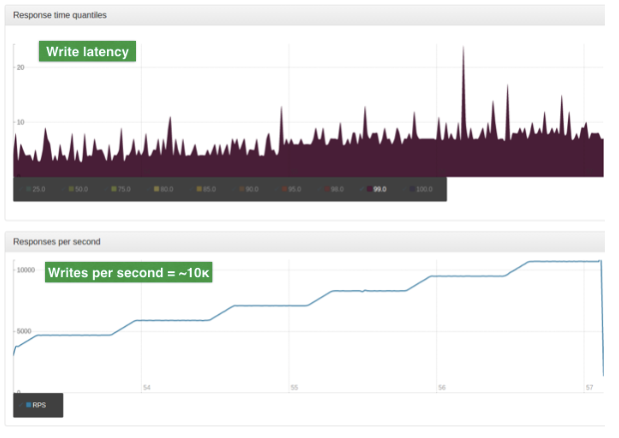Enable the 80.0 quantile series
The width and height of the screenshot is (619, 438).
(163, 189)
